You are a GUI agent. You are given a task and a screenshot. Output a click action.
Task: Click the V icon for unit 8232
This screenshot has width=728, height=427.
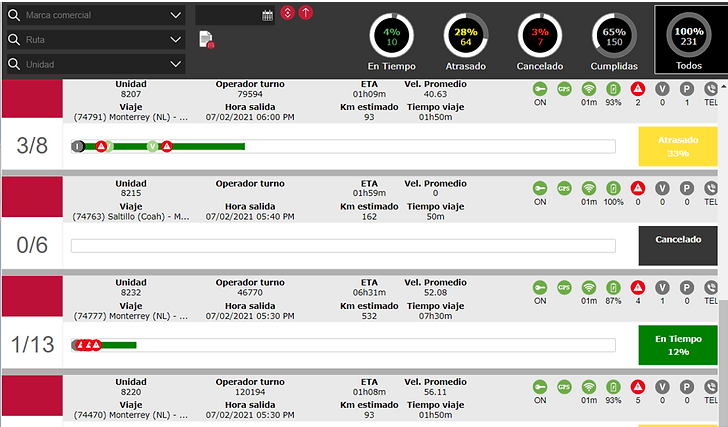[662, 287]
